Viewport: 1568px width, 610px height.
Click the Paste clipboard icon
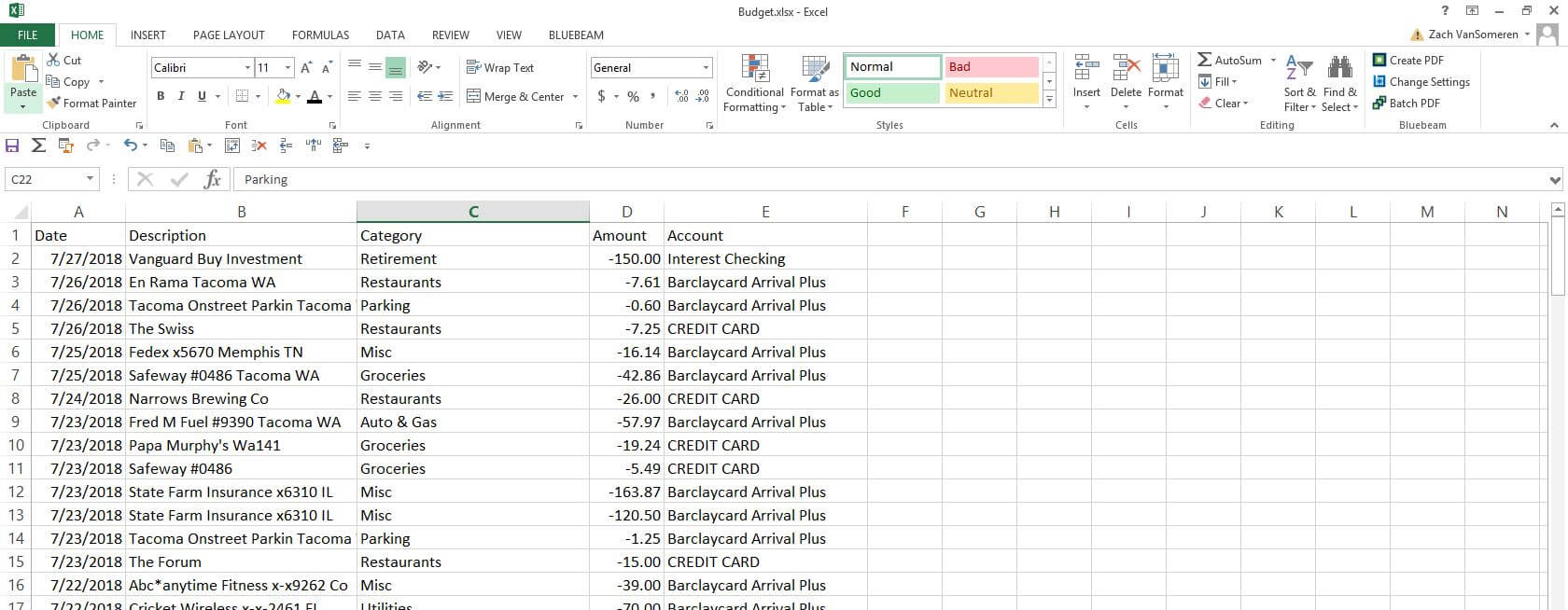point(23,68)
